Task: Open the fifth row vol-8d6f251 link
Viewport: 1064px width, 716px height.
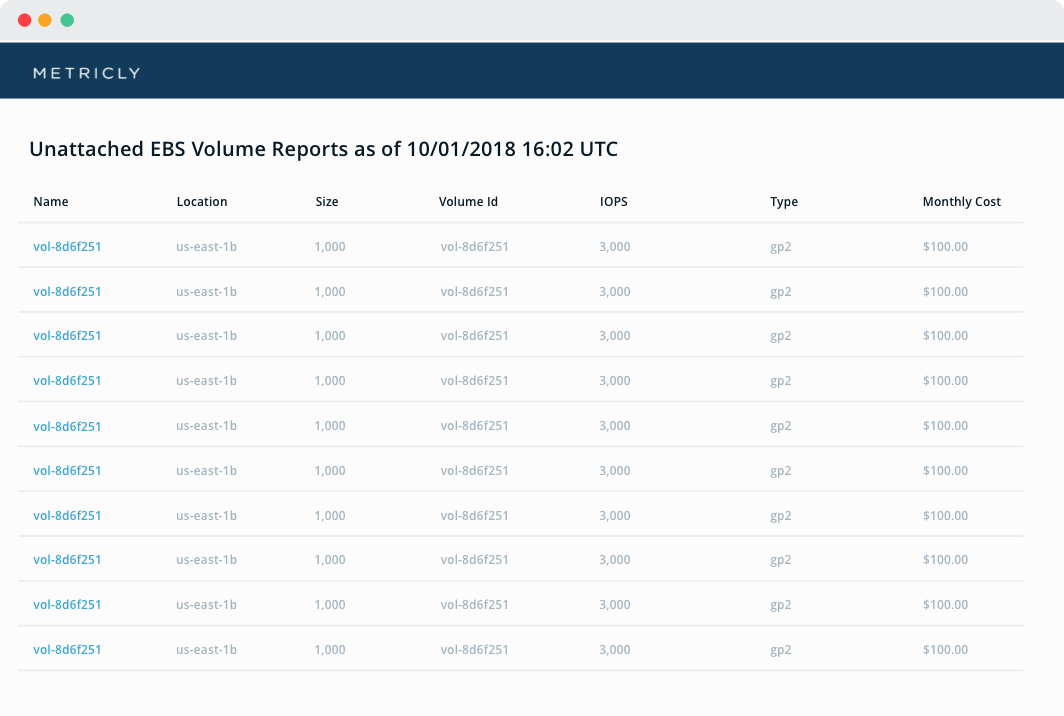Action: click(x=67, y=426)
